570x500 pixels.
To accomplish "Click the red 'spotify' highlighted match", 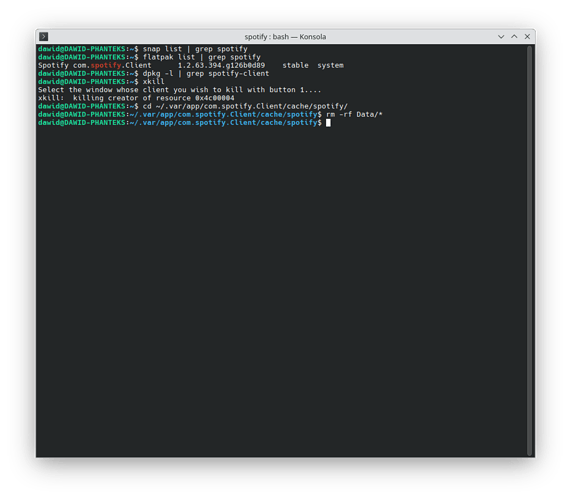I will [x=106, y=65].
